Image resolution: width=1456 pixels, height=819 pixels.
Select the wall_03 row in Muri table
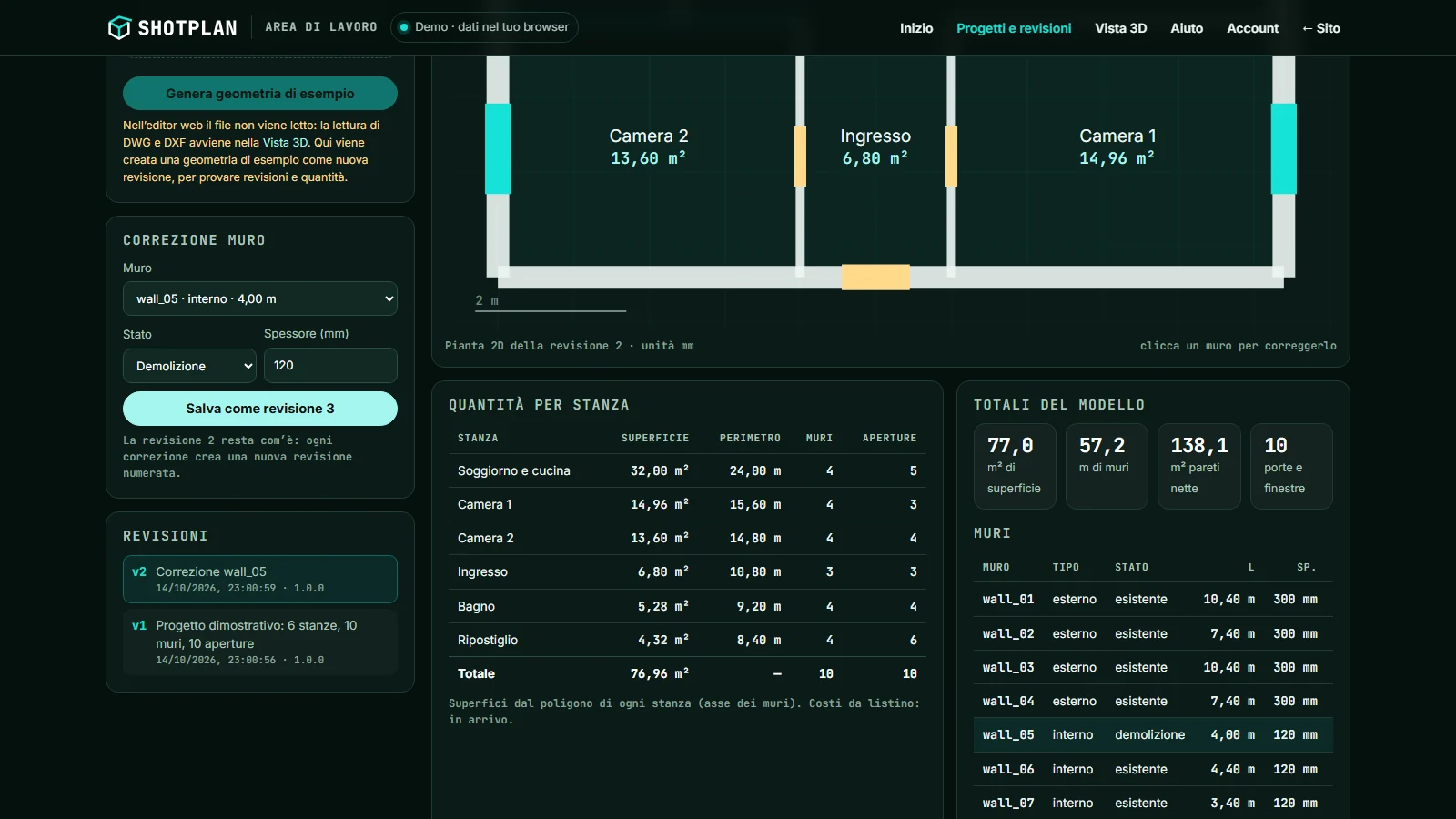[x=1153, y=667]
